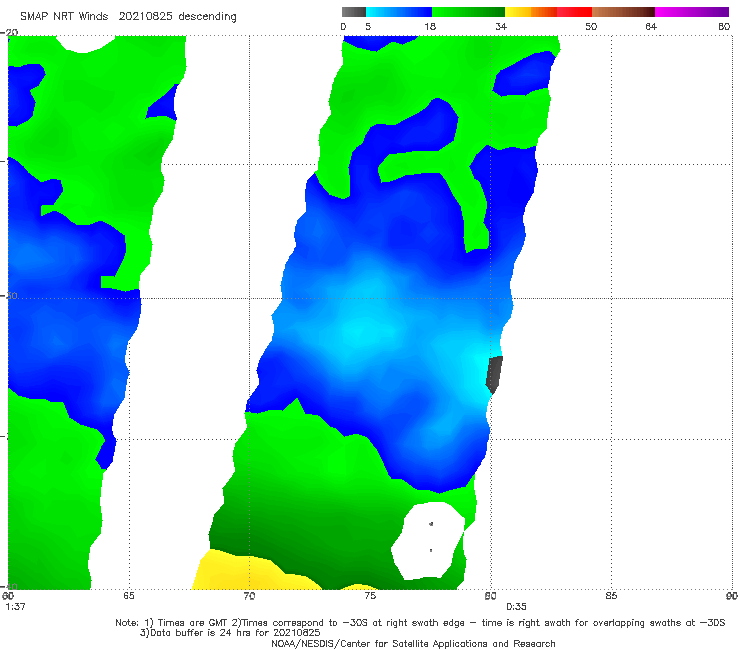This screenshot has width=740, height=650.
Task: Click the 'NOAA/NESDIS/Center for Satellite Applications and Research' credit
Action: [413, 644]
